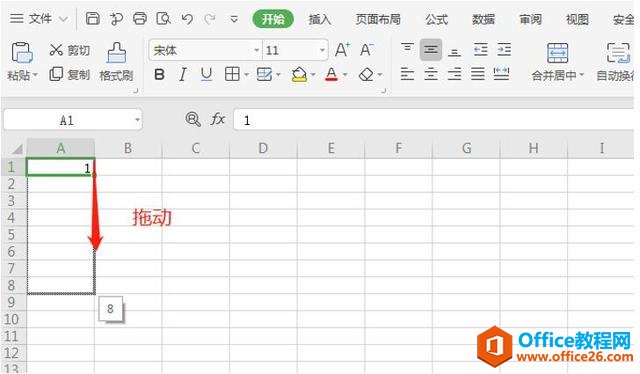Select column G header

coord(466,148)
